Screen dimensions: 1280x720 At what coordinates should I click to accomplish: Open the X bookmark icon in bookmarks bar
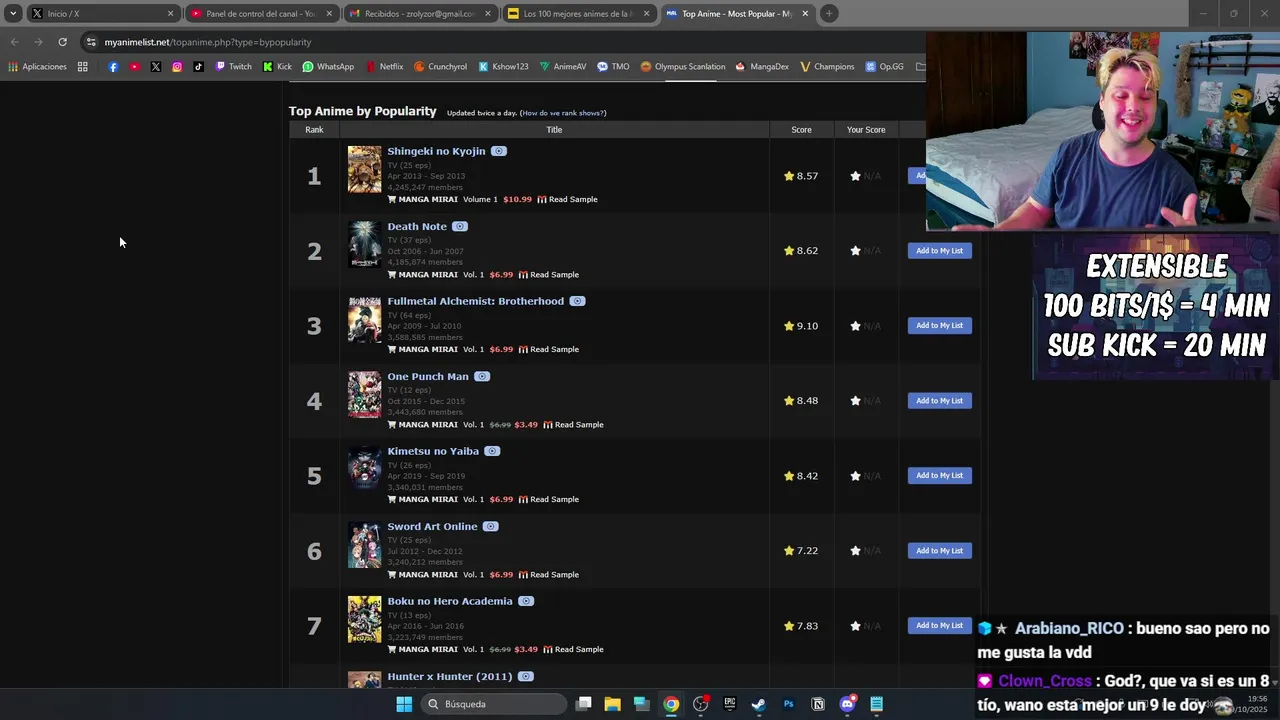coord(155,67)
